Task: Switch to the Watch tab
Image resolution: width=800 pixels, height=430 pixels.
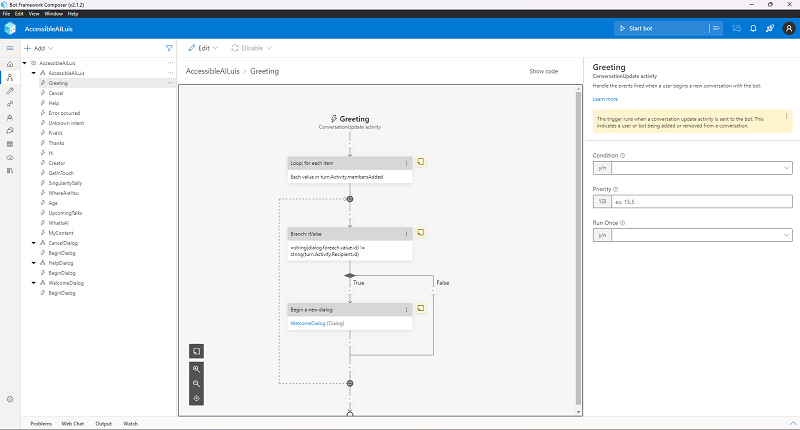Action: tap(131, 423)
